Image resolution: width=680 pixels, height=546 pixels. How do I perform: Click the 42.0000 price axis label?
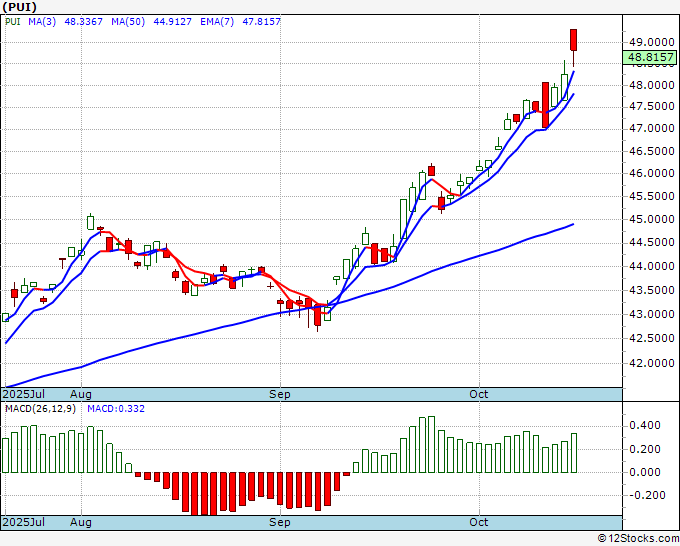pyautogui.click(x=652, y=363)
